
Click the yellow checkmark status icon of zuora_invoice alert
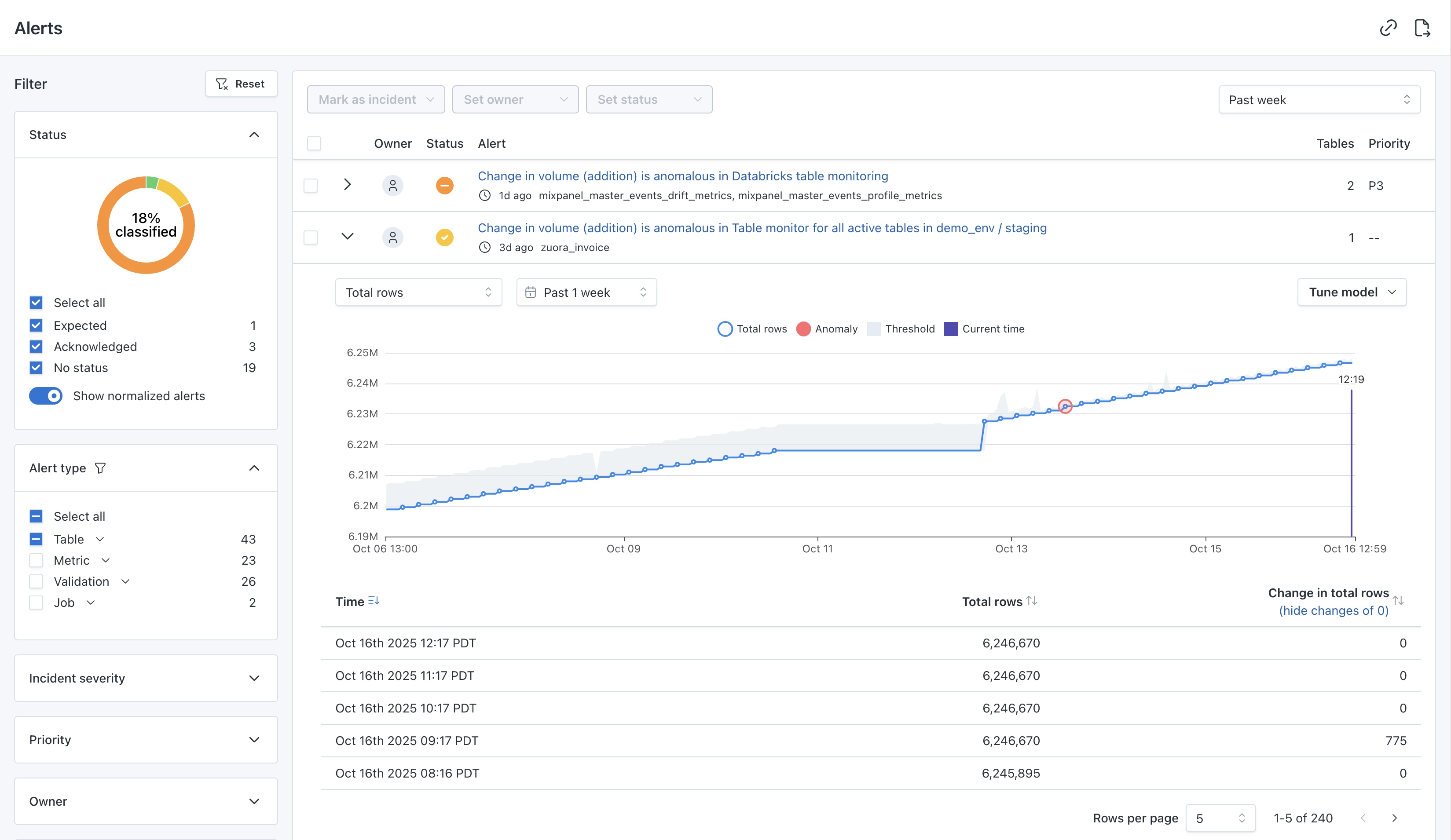tap(444, 237)
